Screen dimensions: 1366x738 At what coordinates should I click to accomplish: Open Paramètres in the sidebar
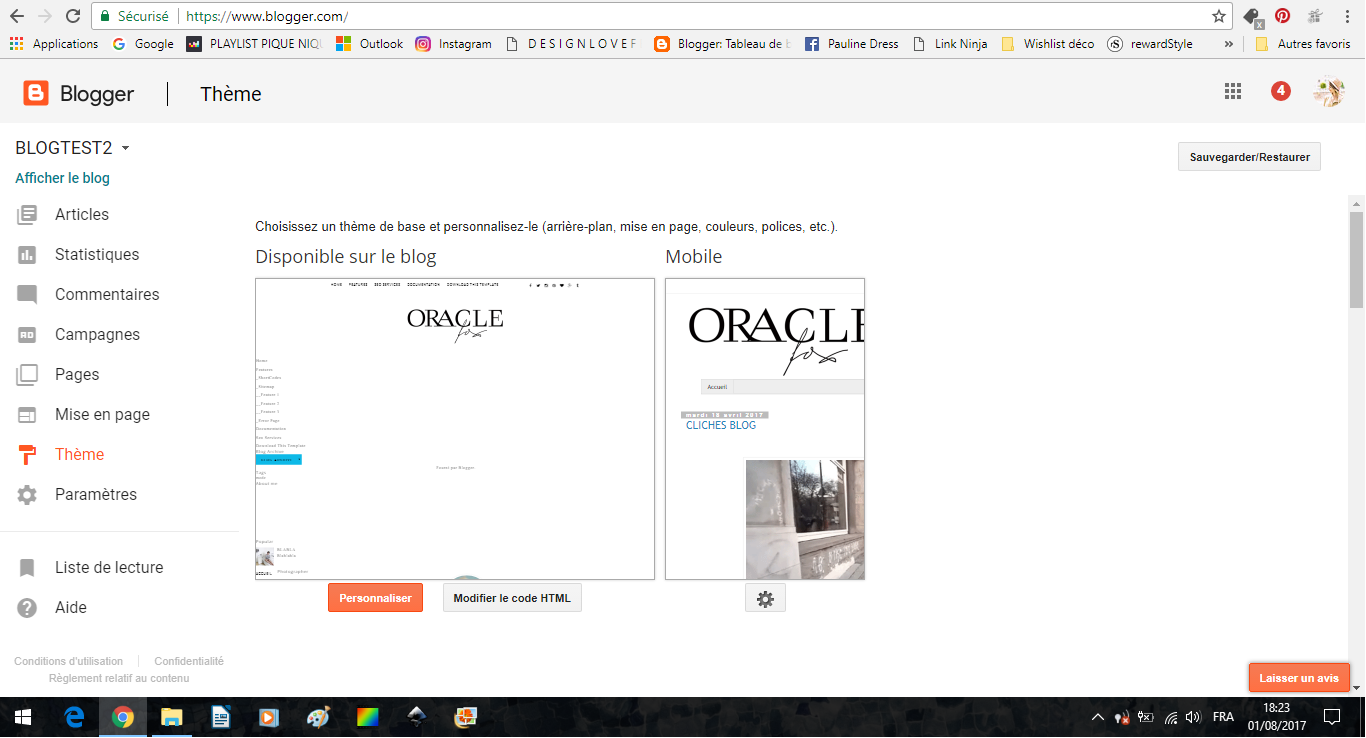(x=96, y=494)
